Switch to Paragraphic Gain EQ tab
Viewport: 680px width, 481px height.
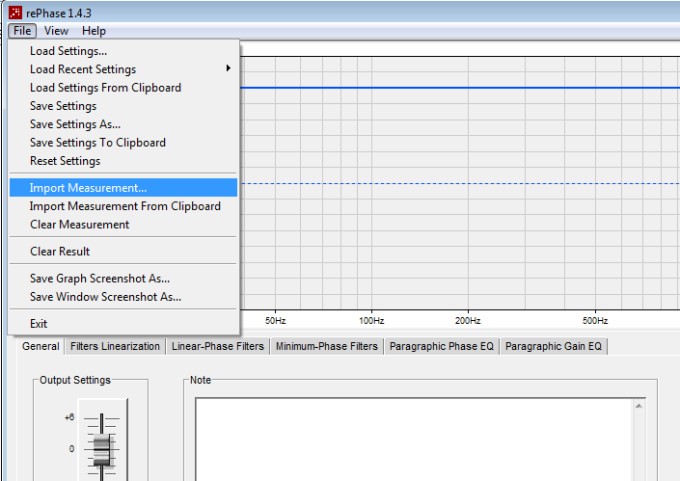pos(553,347)
